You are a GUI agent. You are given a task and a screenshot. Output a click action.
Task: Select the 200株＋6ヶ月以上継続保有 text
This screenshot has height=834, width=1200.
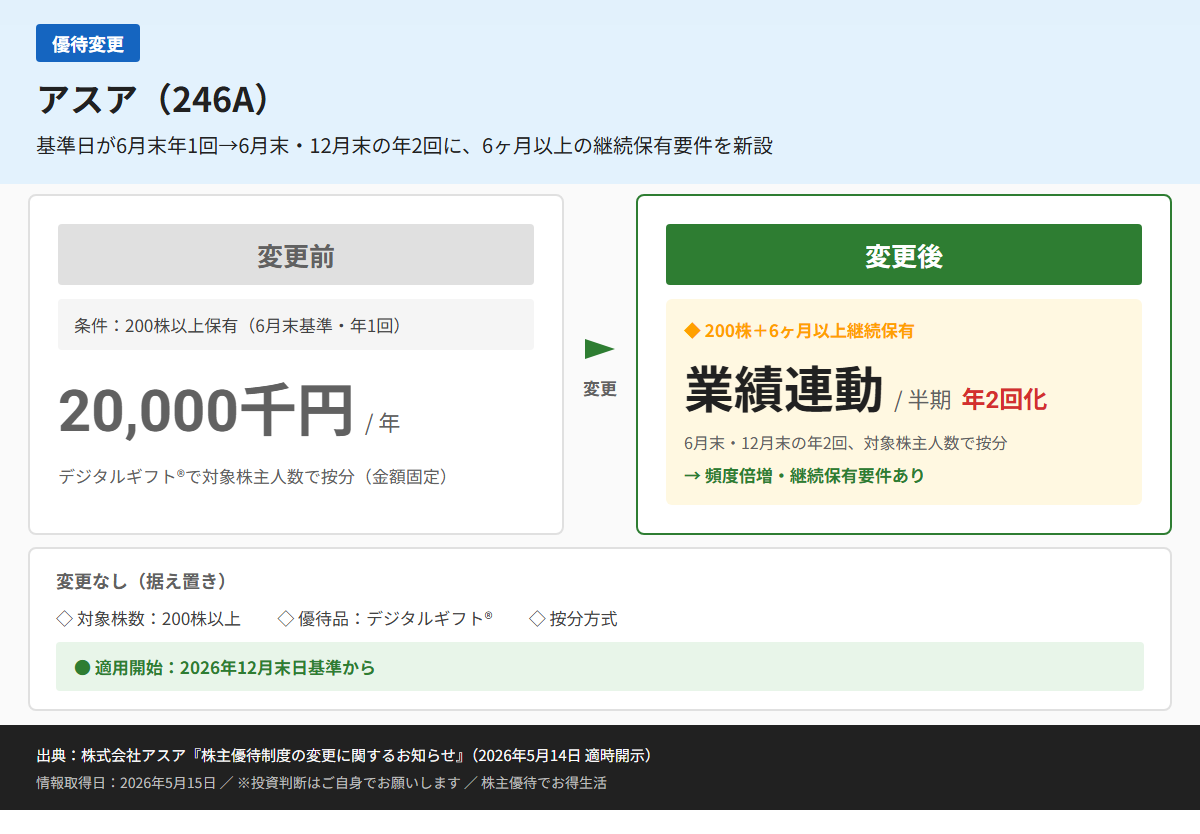pyautogui.click(x=809, y=330)
